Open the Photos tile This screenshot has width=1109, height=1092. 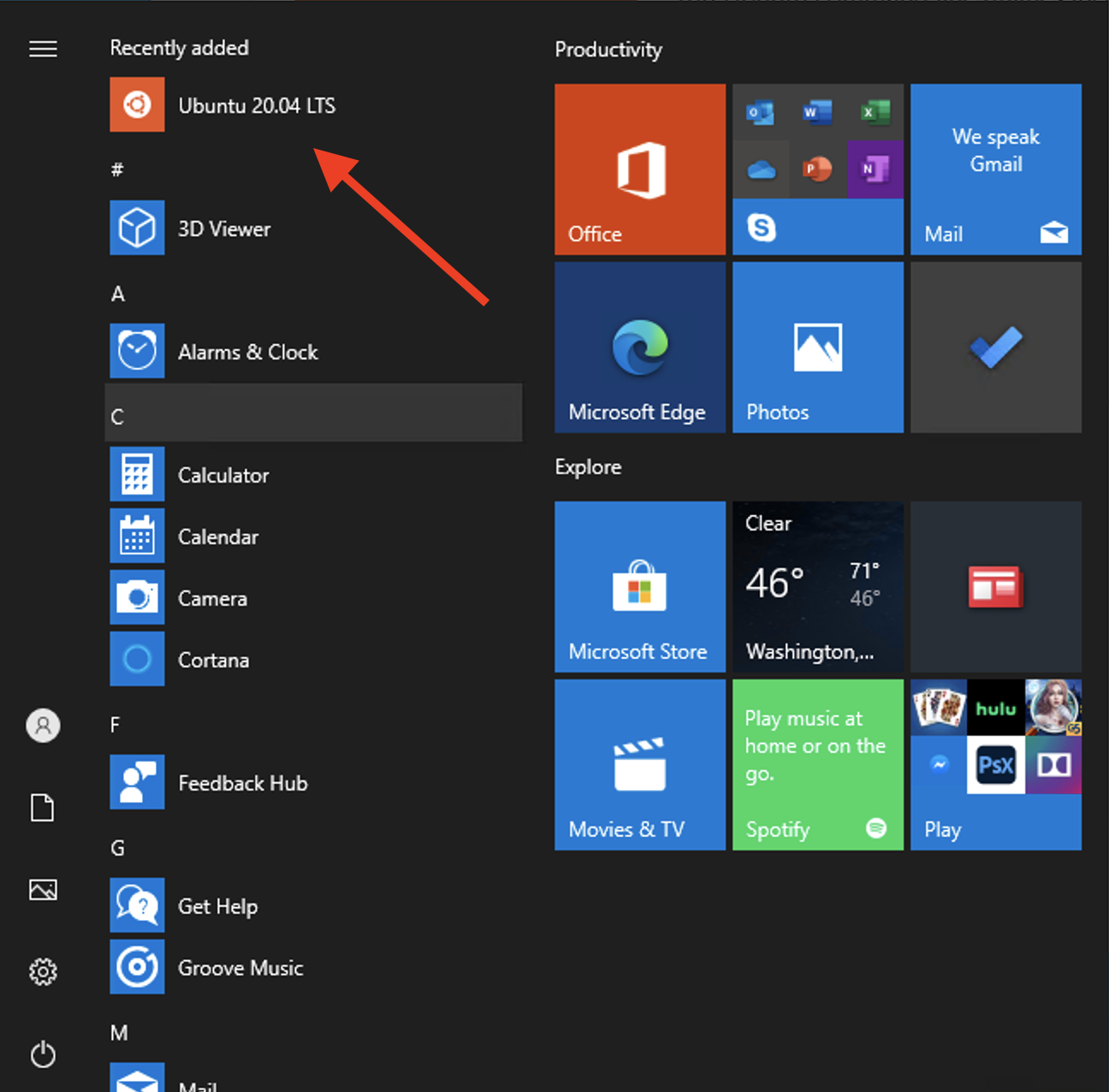click(818, 347)
